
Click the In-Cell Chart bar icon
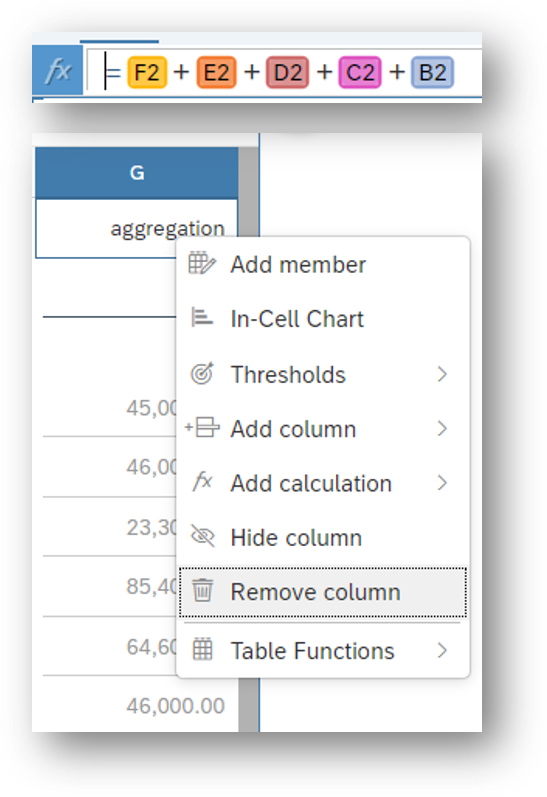click(201, 318)
